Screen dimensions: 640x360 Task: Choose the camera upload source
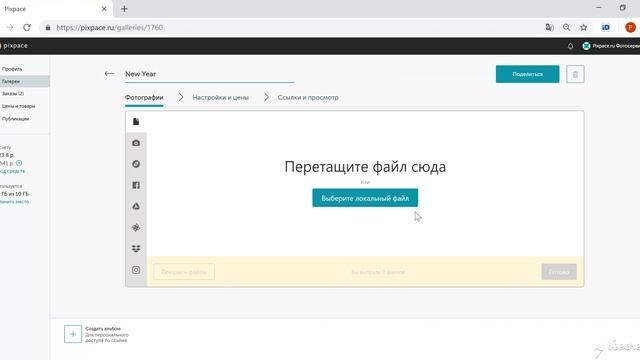coord(136,143)
